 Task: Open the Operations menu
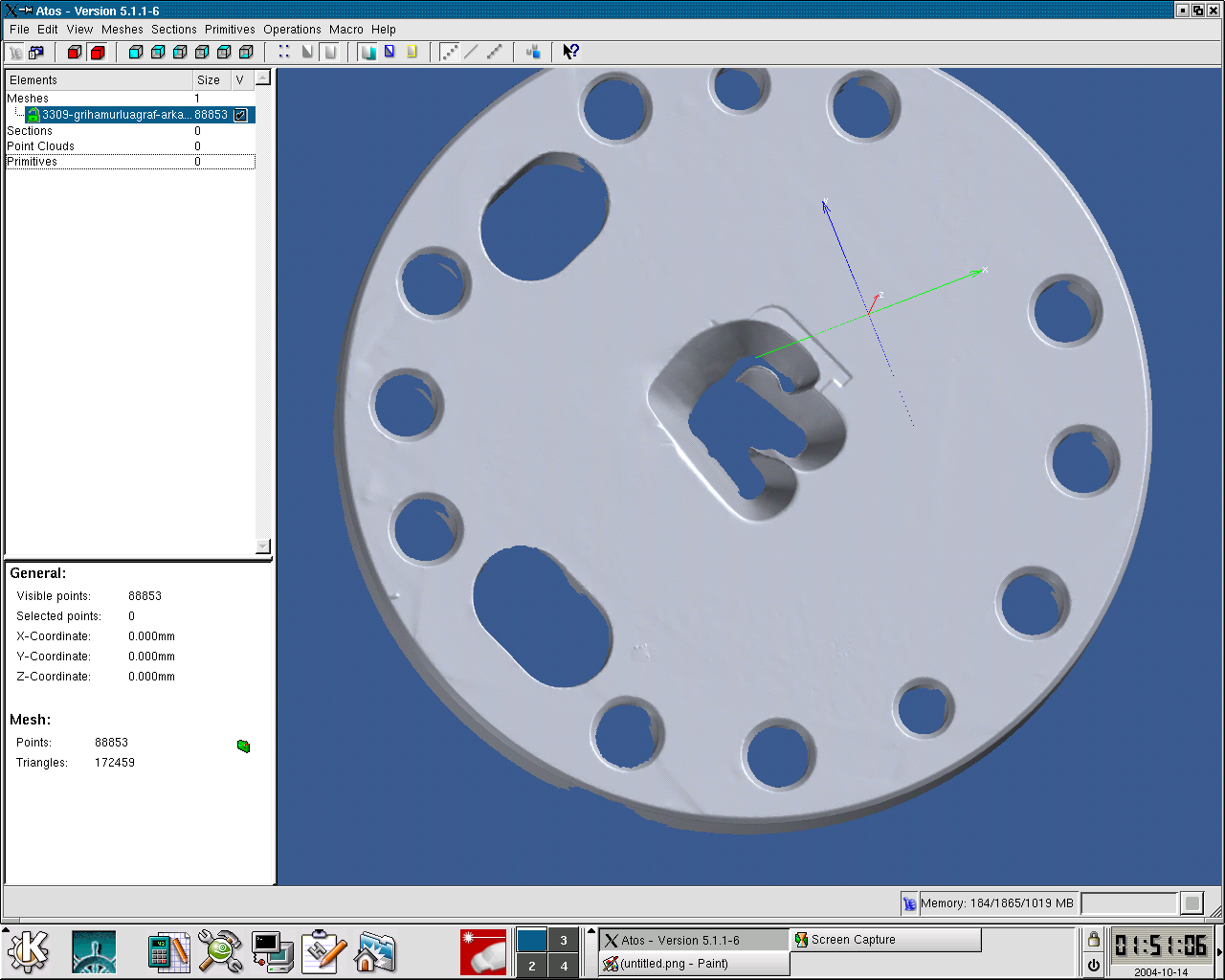(292, 30)
